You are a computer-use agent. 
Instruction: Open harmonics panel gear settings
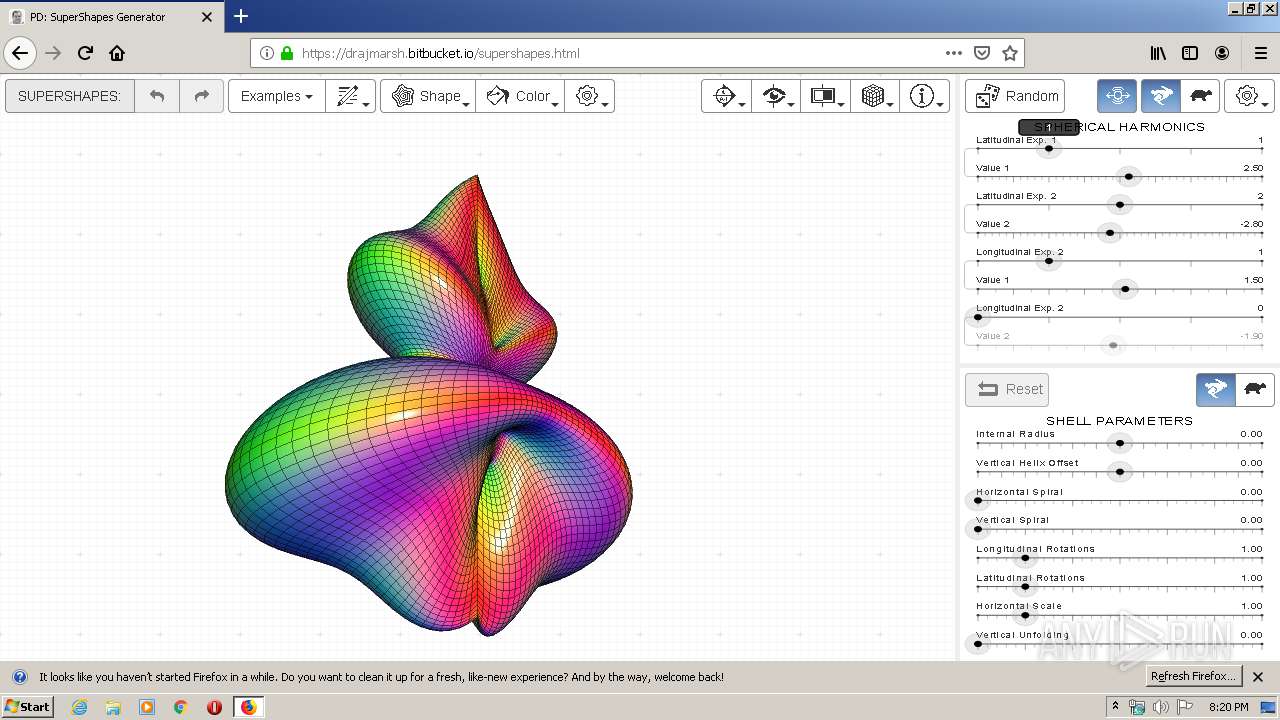tap(1249, 96)
